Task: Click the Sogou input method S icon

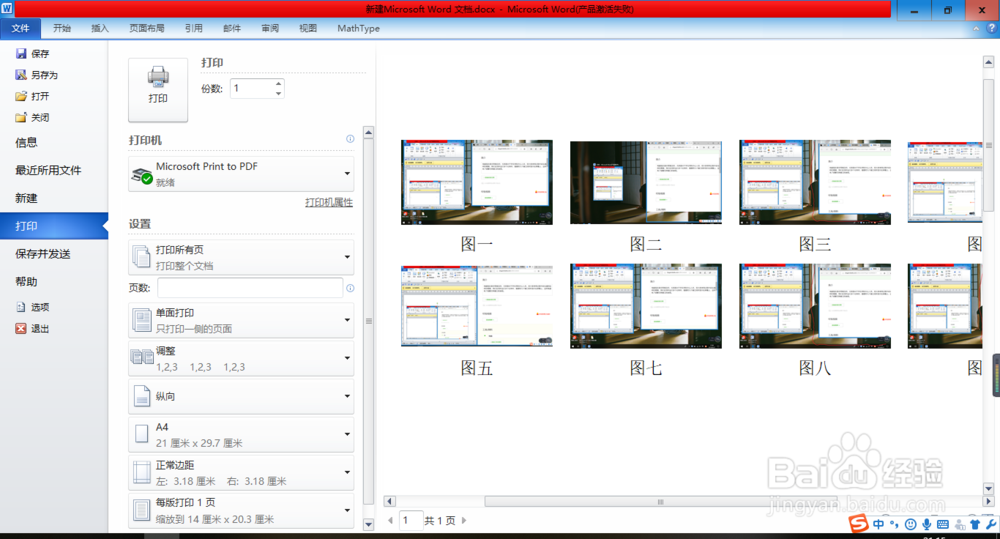Action: 858,524
